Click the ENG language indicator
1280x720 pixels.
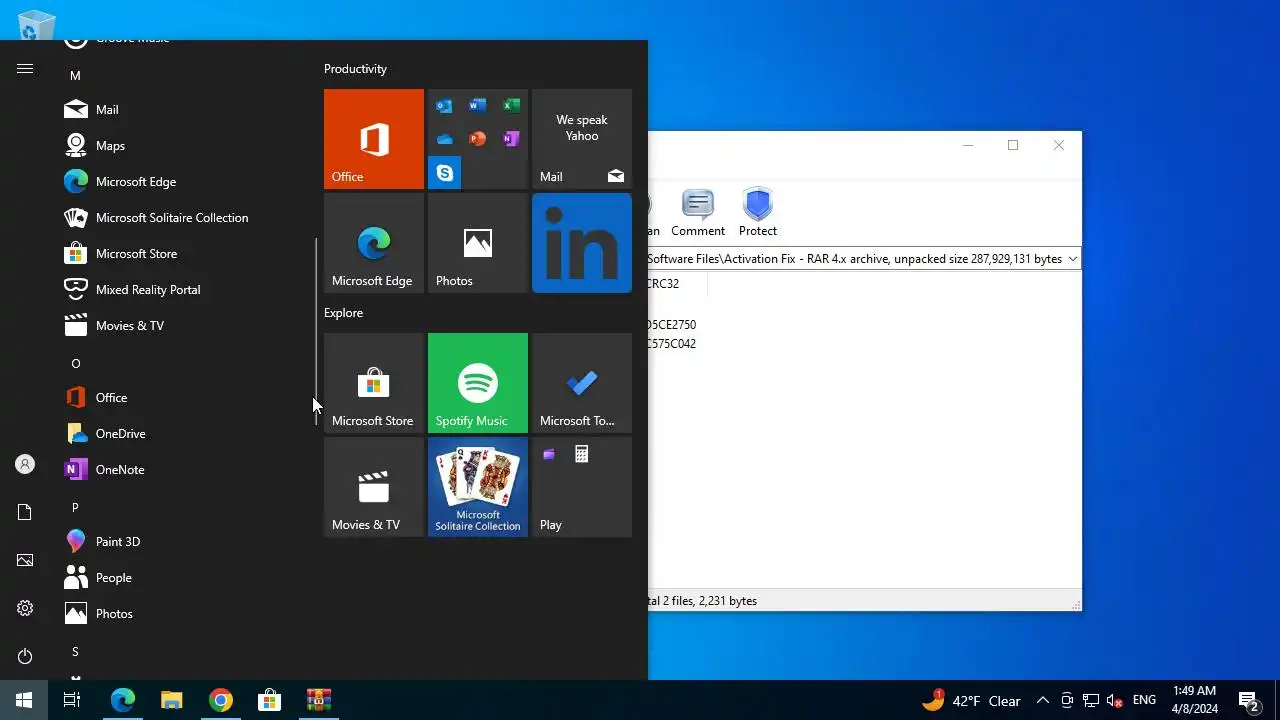click(1144, 701)
